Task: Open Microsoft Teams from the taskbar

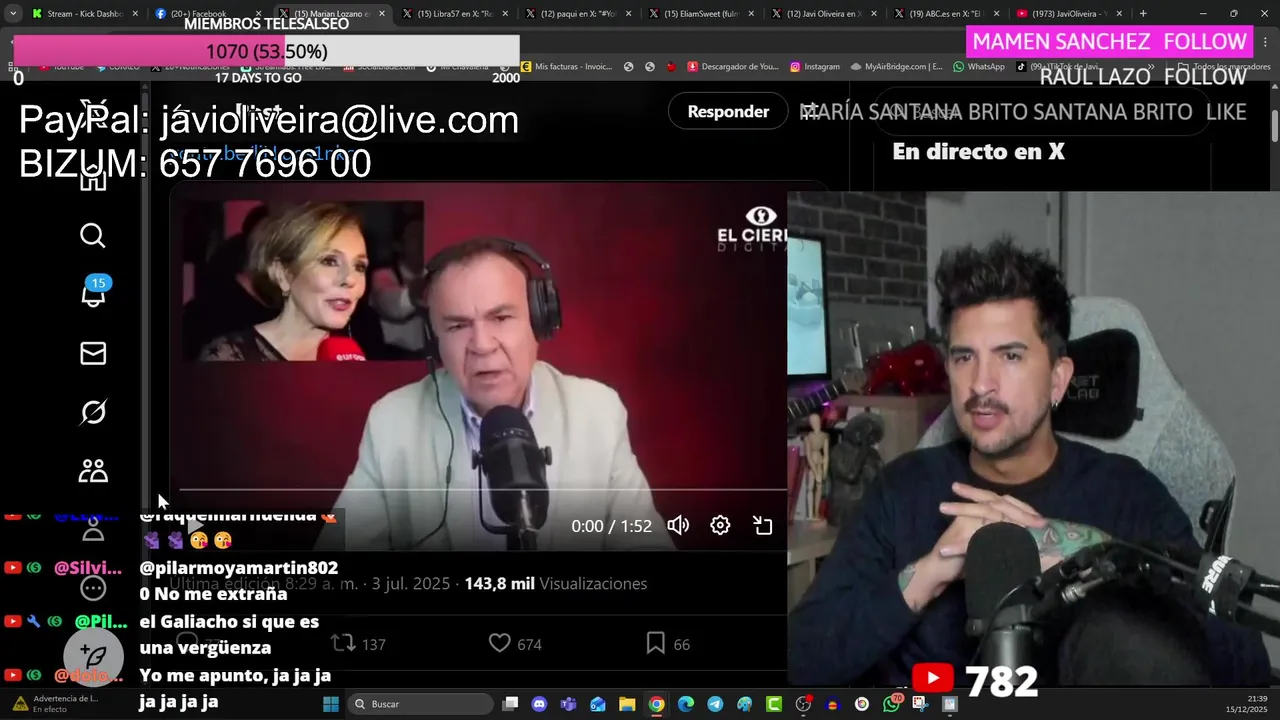Action: [x=569, y=704]
